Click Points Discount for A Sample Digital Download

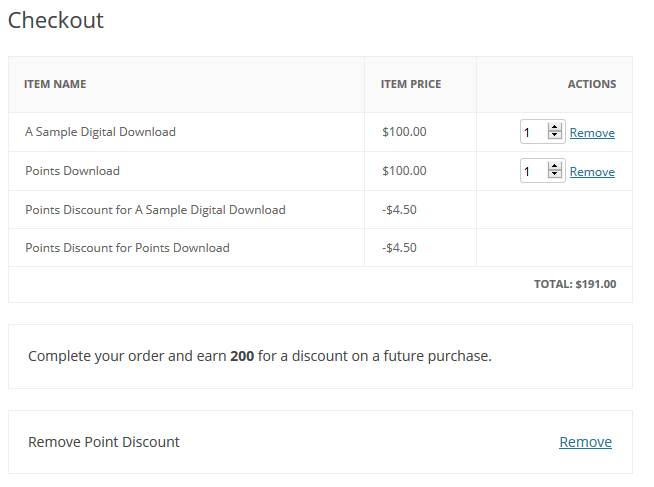pos(155,210)
